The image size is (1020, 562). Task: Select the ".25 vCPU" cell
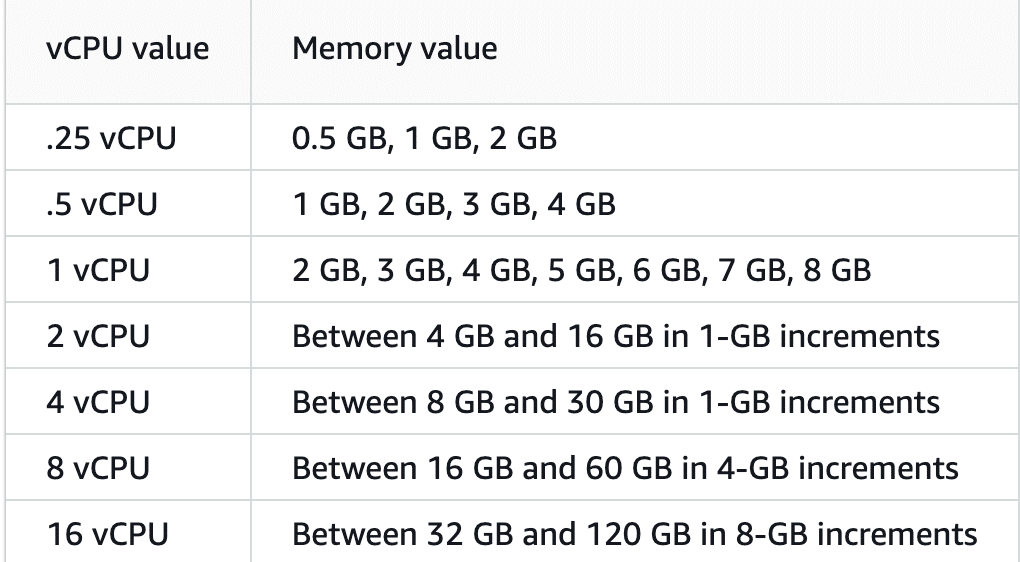point(110,138)
